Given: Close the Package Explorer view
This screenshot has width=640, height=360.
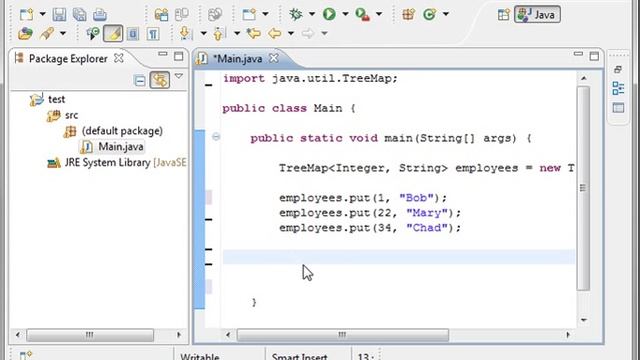Looking at the screenshot, I should coord(118,58).
